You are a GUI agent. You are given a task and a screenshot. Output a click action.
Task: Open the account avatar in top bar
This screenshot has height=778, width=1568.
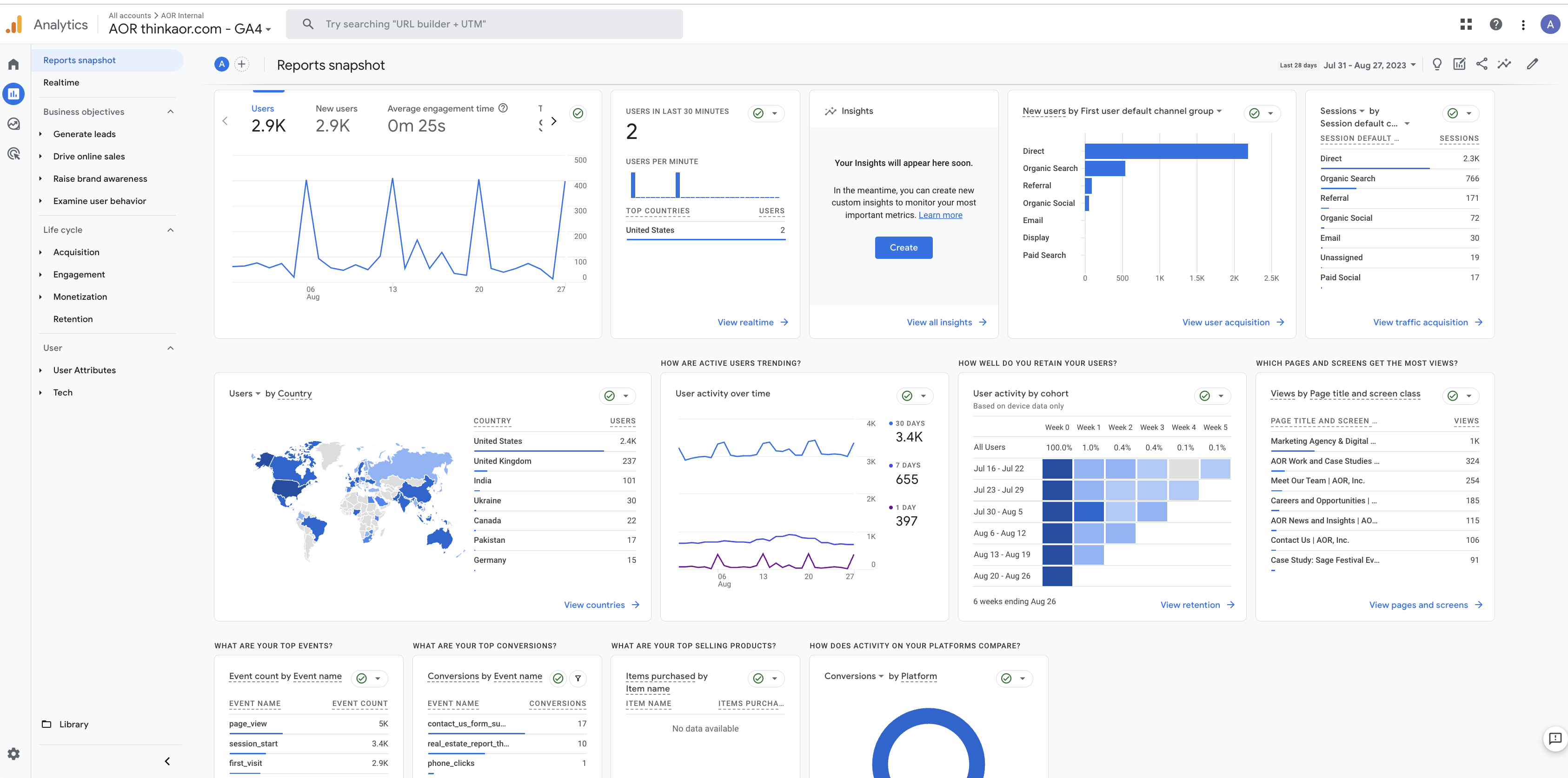click(x=1550, y=24)
